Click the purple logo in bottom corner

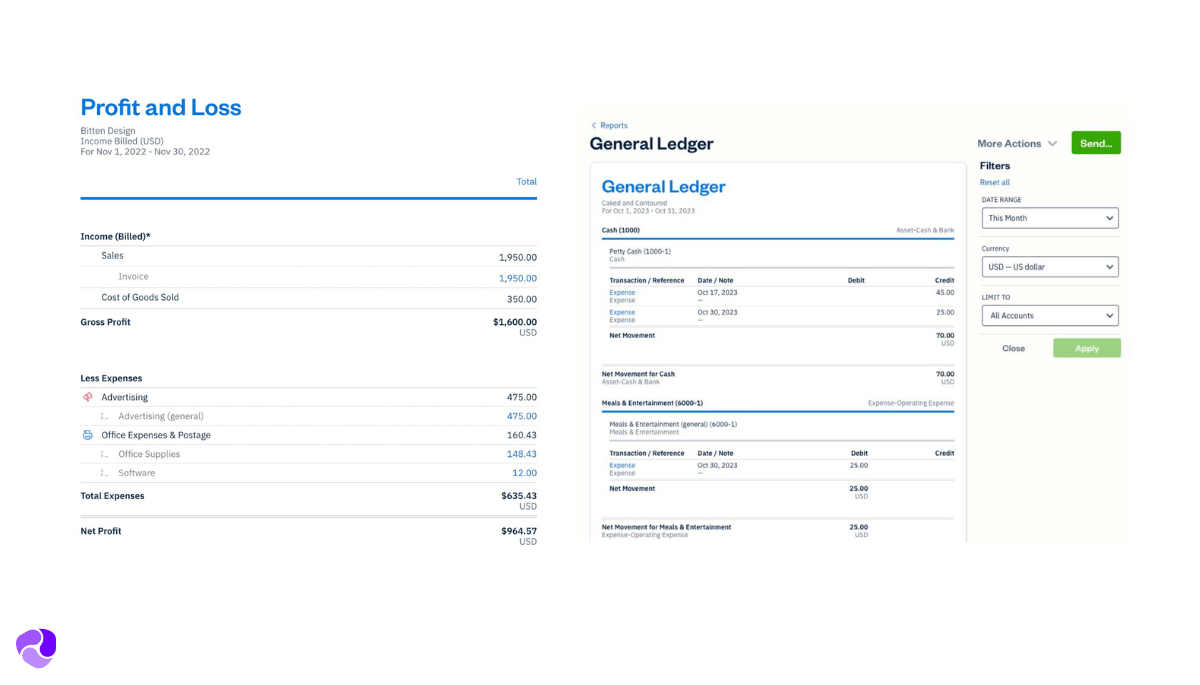click(36, 648)
